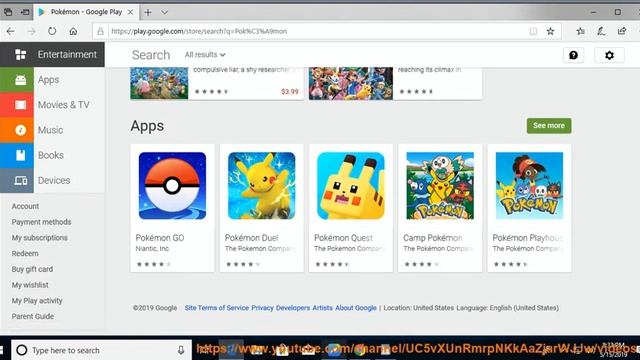The width and height of the screenshot is (640, 360).
Task: Open the Parent Guide link
Action: (x=33, y=316)
